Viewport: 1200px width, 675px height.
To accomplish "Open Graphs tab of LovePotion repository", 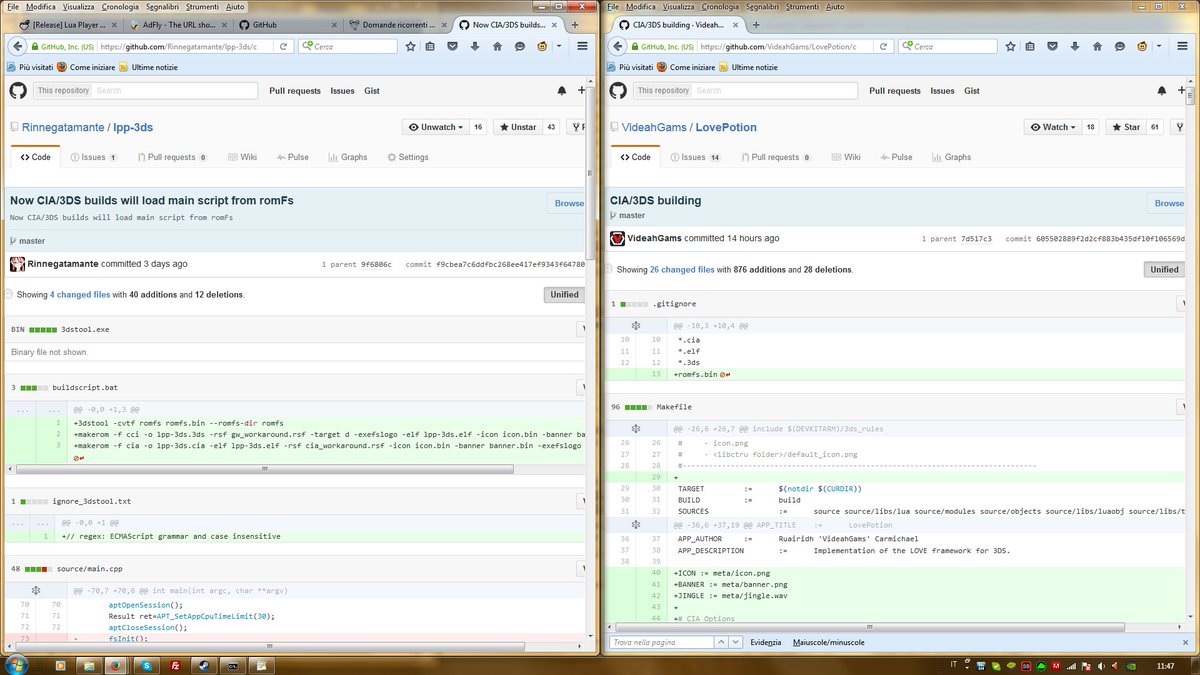I will pos(950,157).
